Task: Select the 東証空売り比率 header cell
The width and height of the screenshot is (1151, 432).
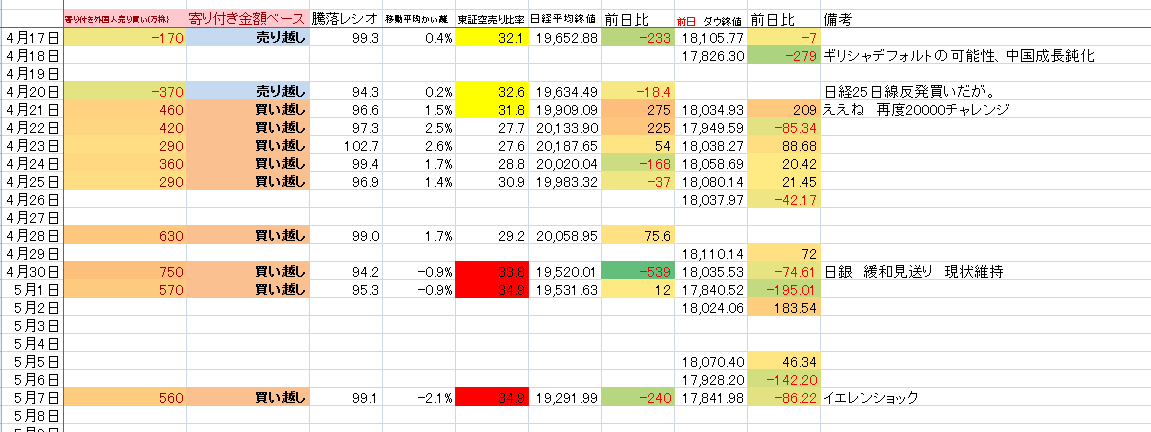Action: pos(490,19)
